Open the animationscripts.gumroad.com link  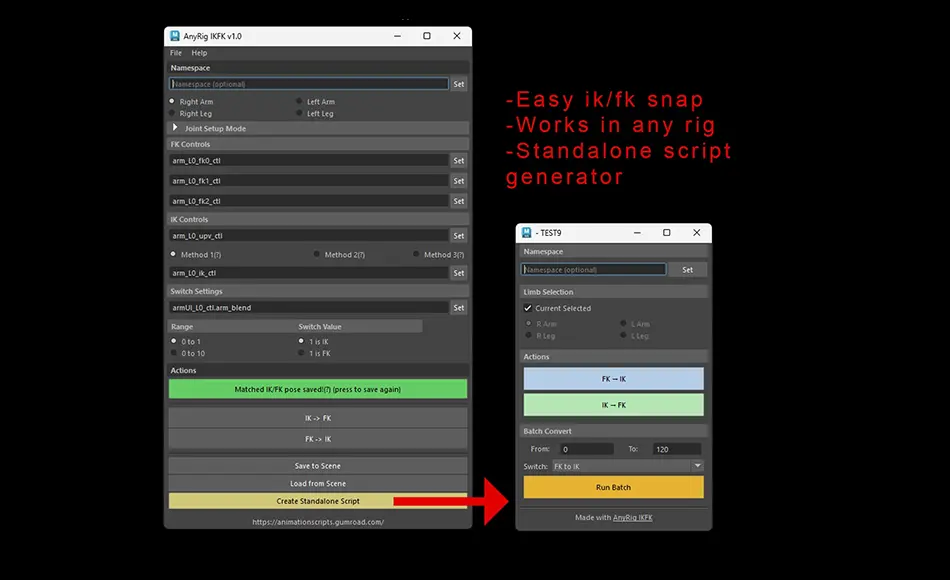318,522
